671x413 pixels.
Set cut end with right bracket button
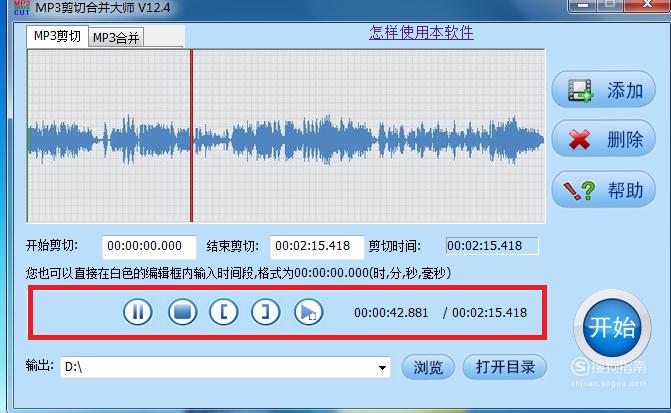pyautogui.click(x=266, y=312)
